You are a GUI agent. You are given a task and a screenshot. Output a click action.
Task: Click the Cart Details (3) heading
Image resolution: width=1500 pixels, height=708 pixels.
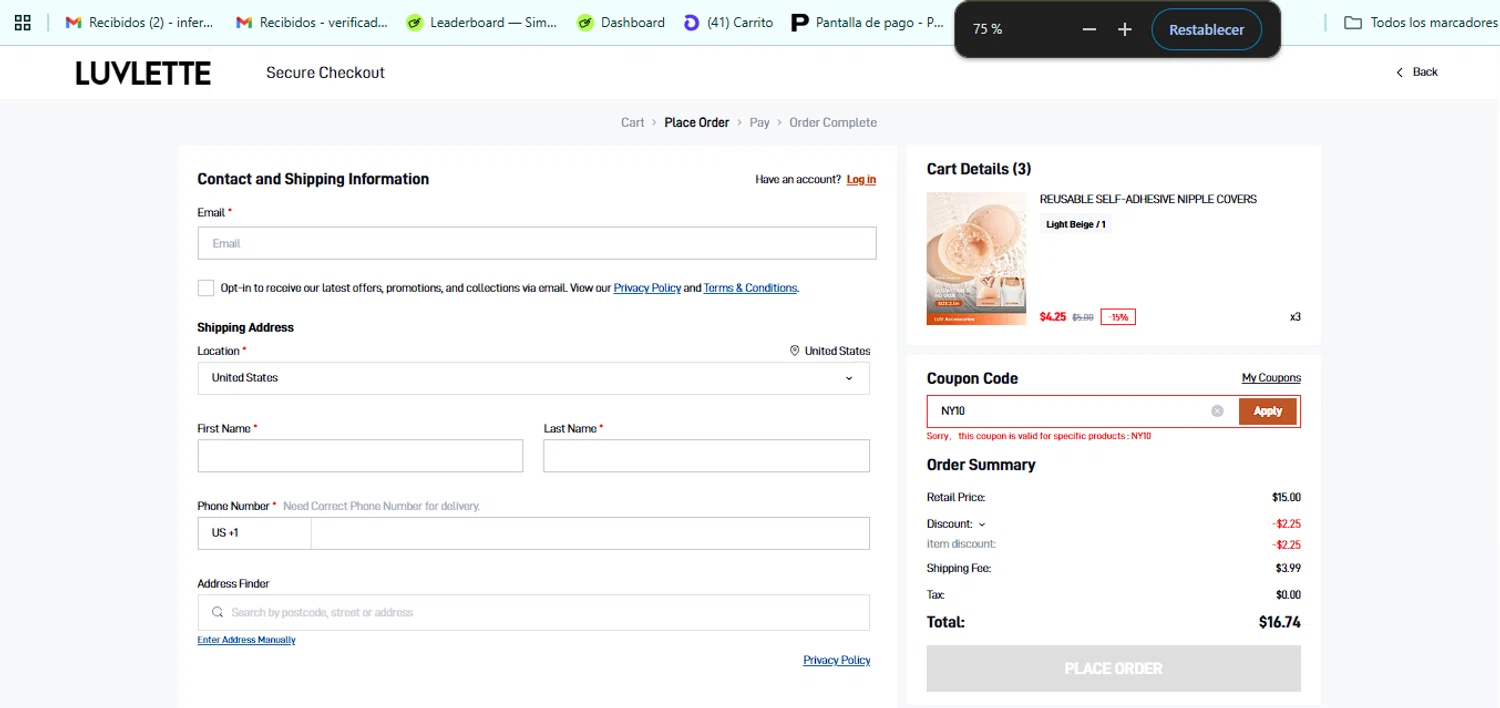(979, 169)
